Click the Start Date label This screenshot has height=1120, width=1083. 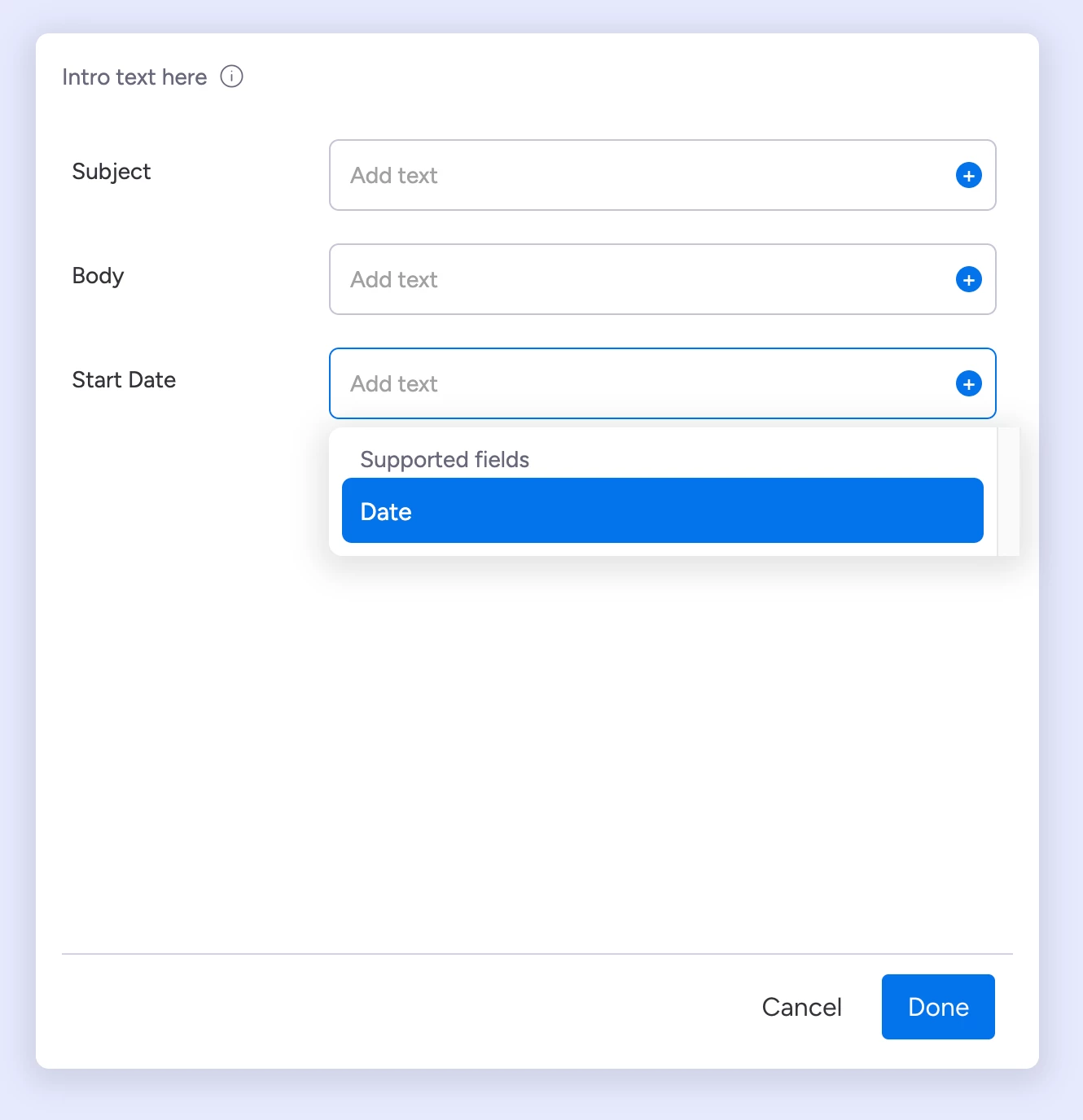124,380
